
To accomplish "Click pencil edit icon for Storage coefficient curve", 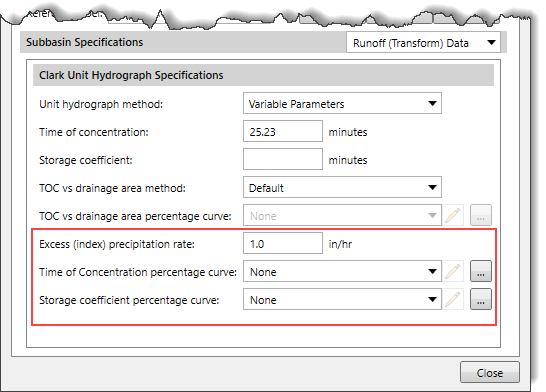I will pyautogui.click(x=453, y=299).
